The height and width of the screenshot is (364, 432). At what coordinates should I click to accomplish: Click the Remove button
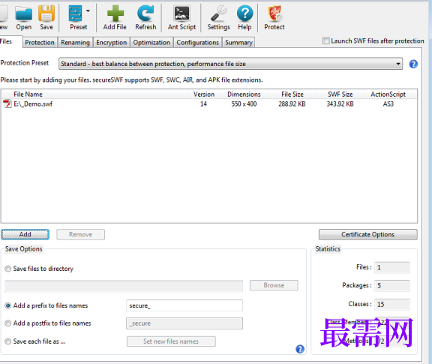click(x=80, y=234)
